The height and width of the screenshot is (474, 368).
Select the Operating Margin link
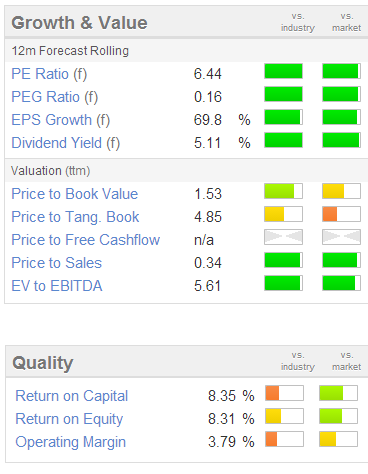[71, 442]
